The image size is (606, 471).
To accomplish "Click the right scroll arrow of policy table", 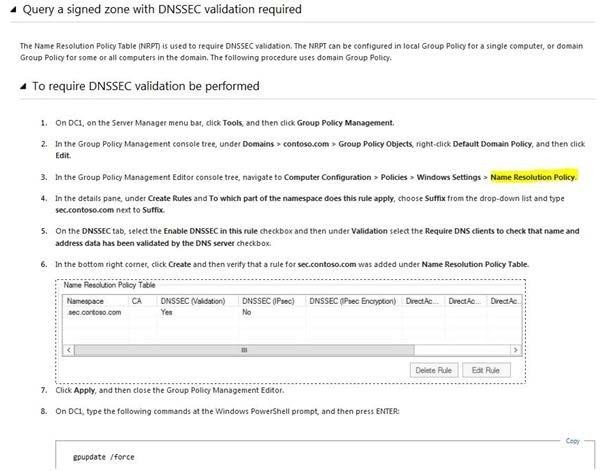I will tap(515, 350).
